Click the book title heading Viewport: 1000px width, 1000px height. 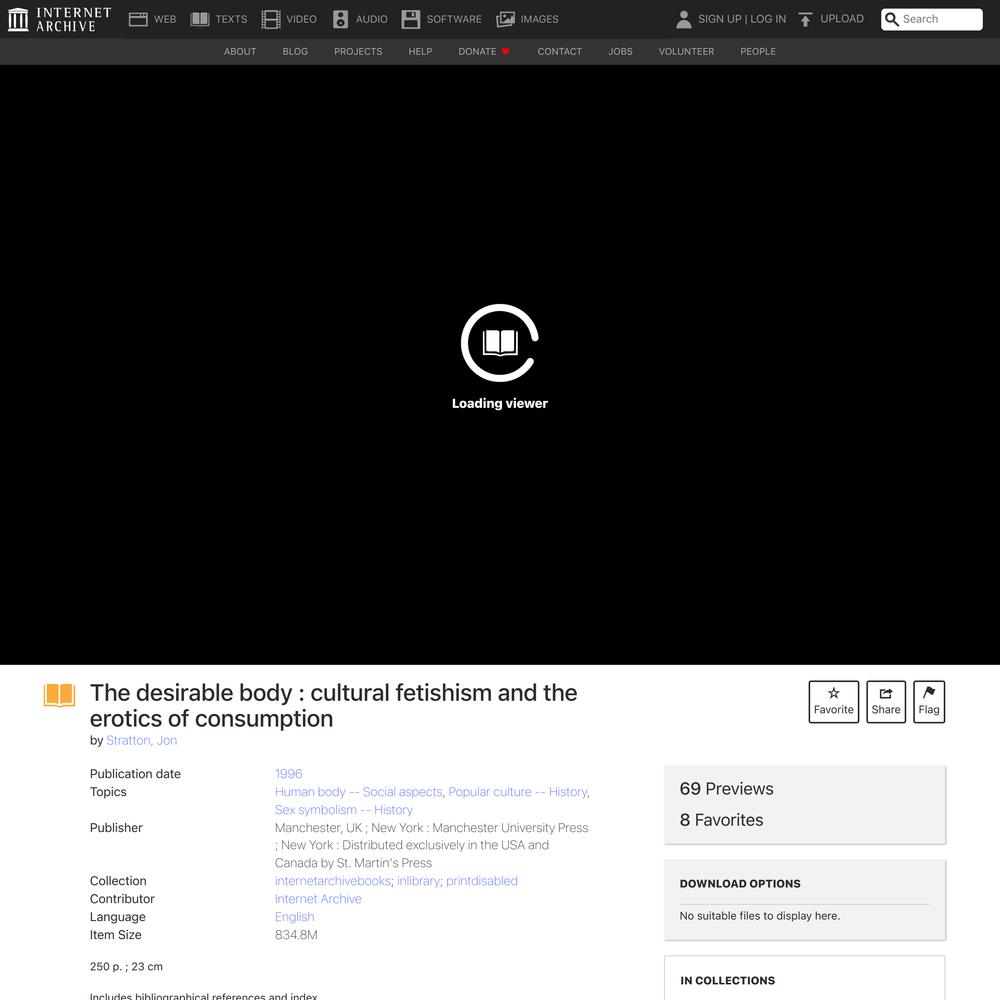334,705
